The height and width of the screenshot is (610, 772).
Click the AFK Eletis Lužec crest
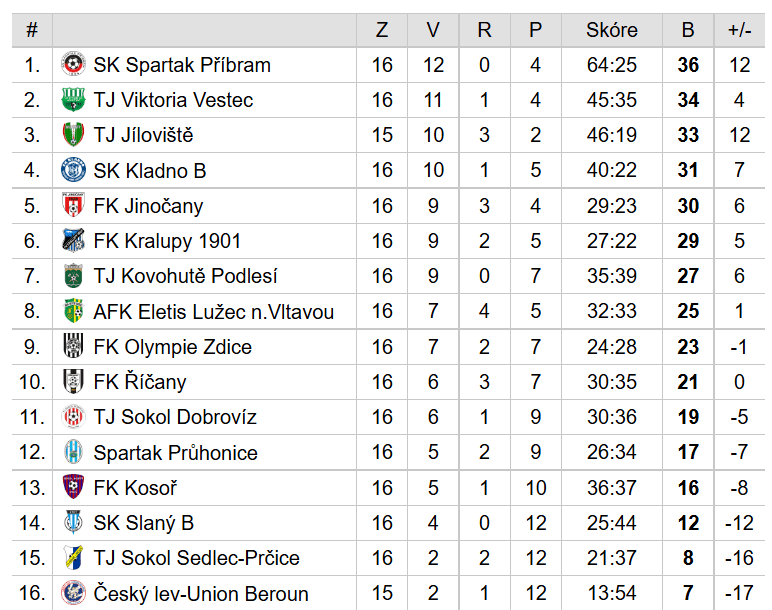pyautogui.click(x=73, y=311)
